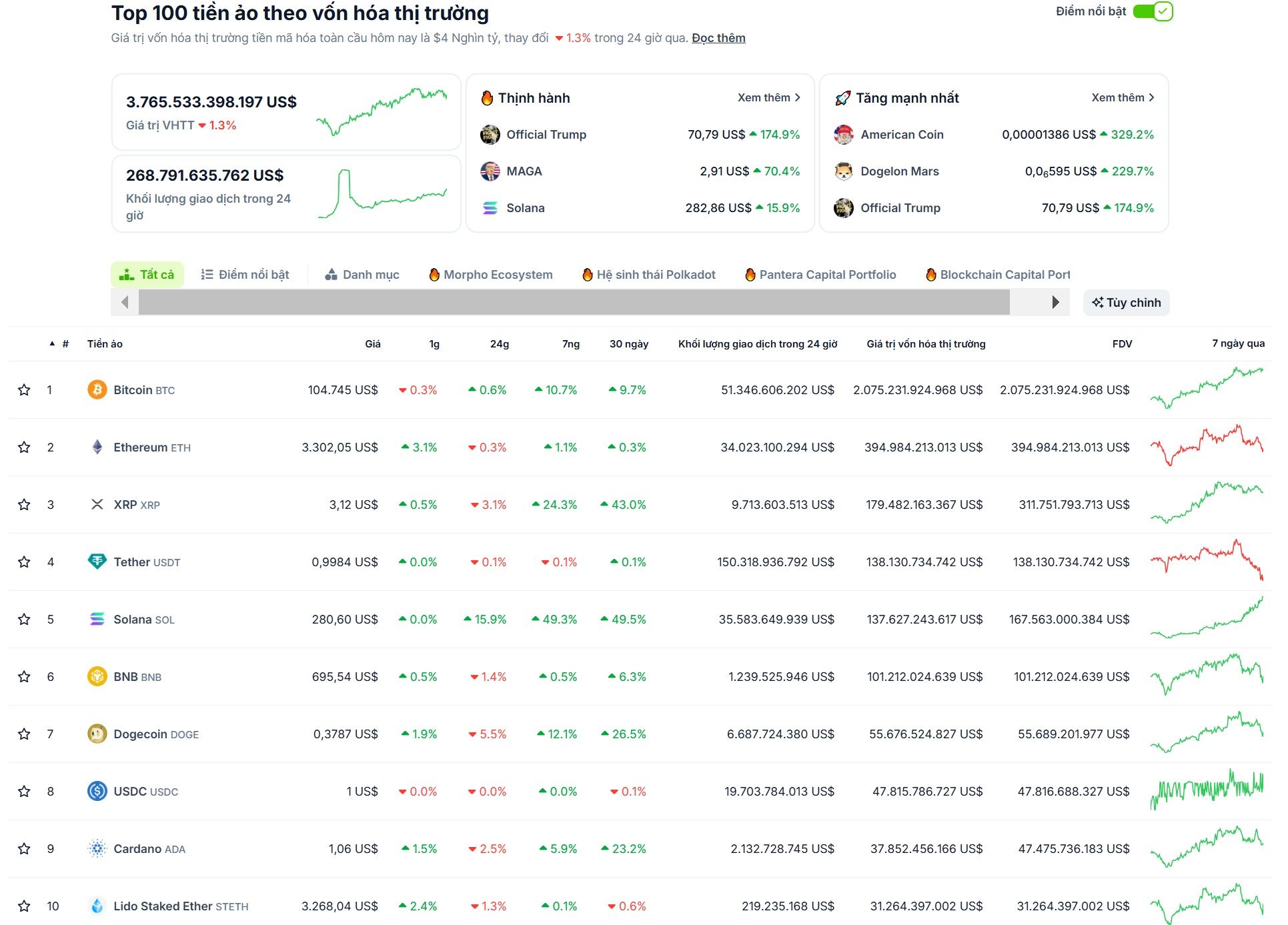The width and height of the screenshot is (1288, 925).
Task: Click the Dogecoin logo icon
Action: point(97,734)
